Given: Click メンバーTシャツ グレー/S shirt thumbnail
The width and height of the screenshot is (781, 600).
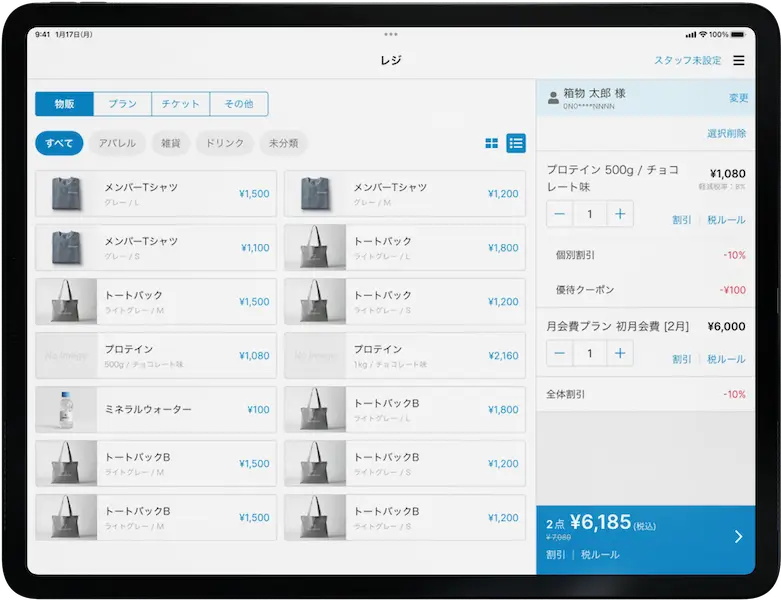Looking at the screenshot, I should 66,247.
